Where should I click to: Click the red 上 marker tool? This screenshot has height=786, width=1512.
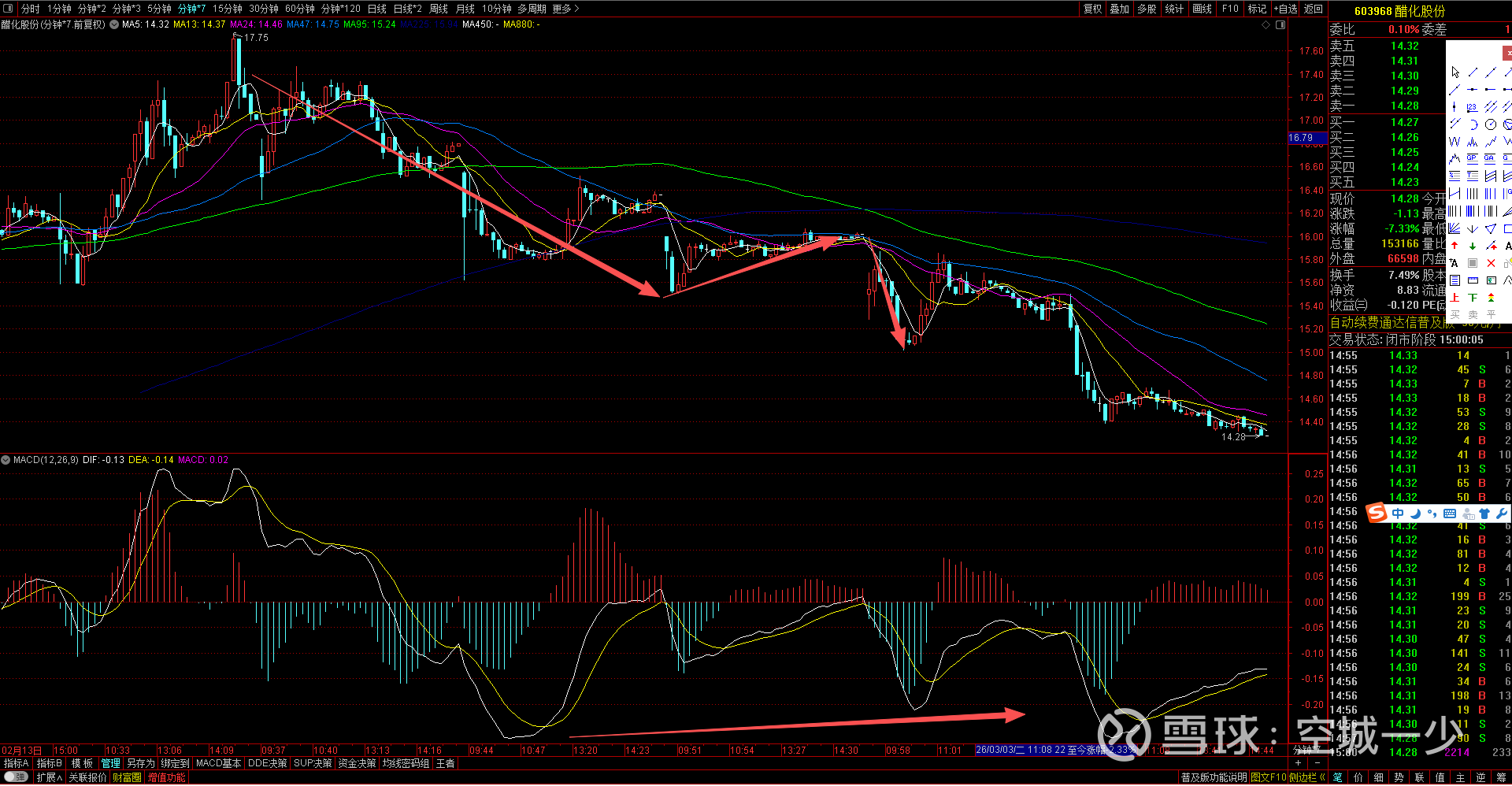pos(1455,298)
